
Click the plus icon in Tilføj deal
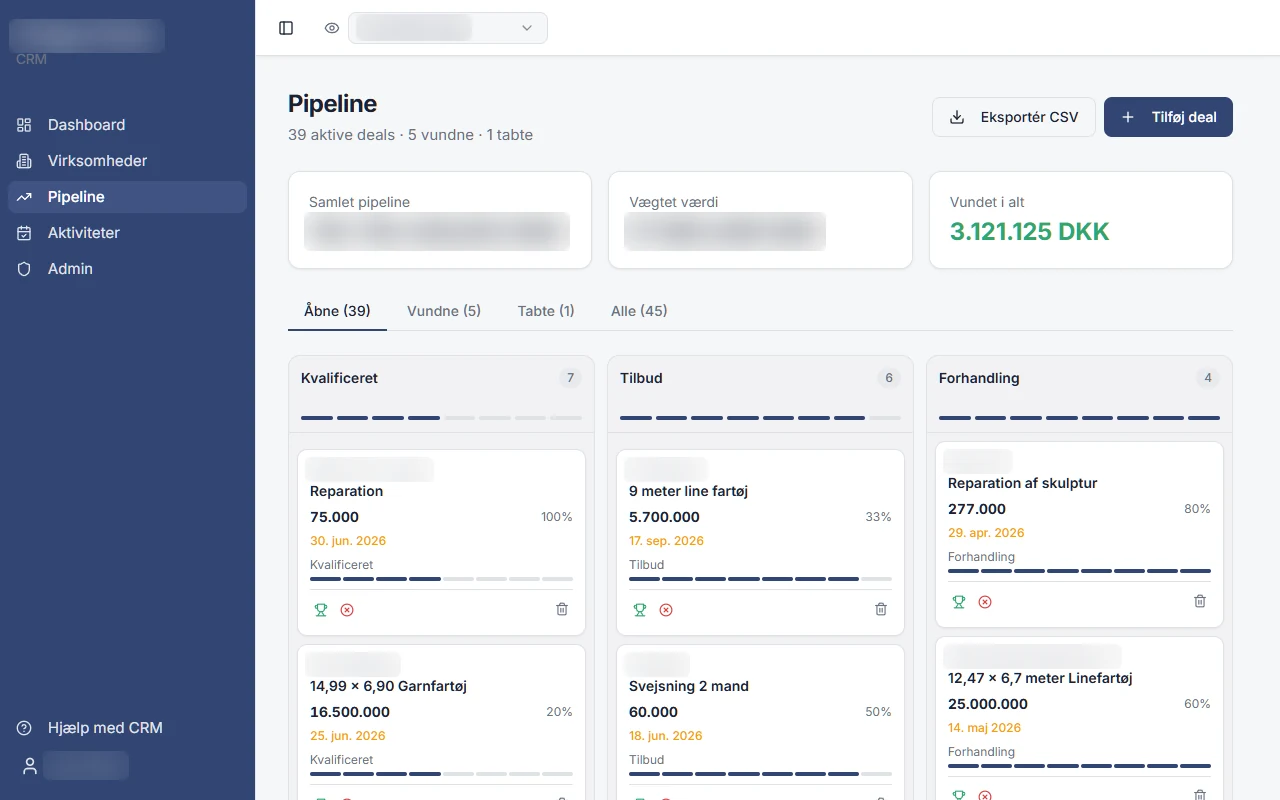[1128, 117]
